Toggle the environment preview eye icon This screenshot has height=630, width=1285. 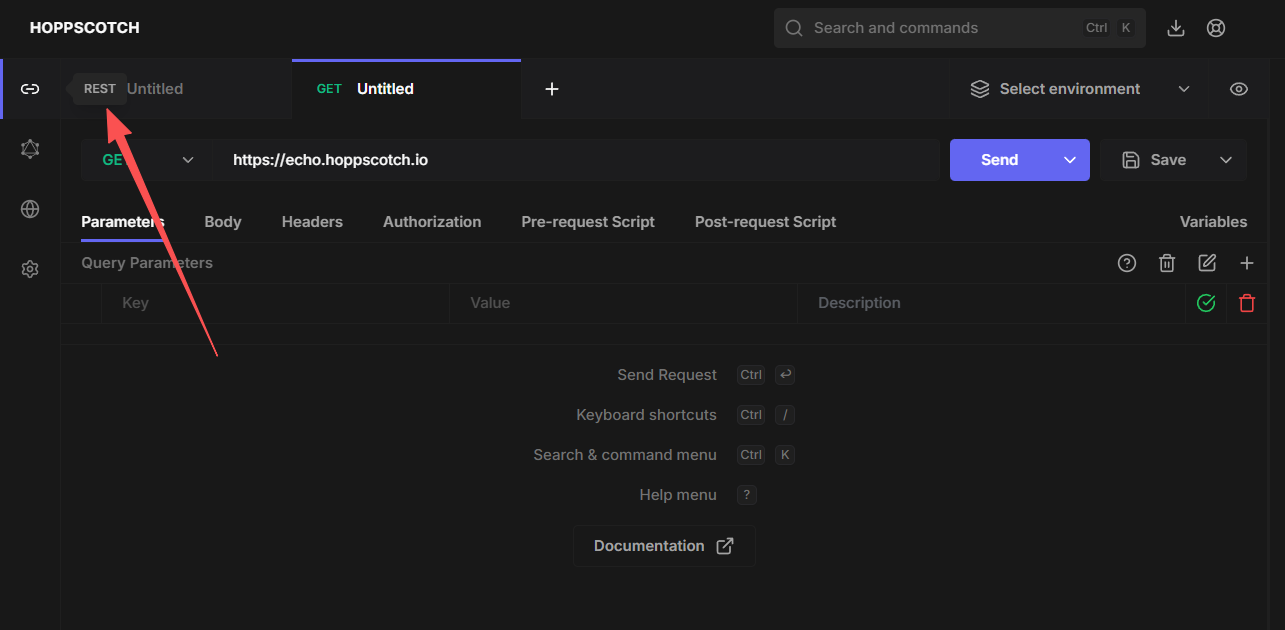click(1239, 89)
